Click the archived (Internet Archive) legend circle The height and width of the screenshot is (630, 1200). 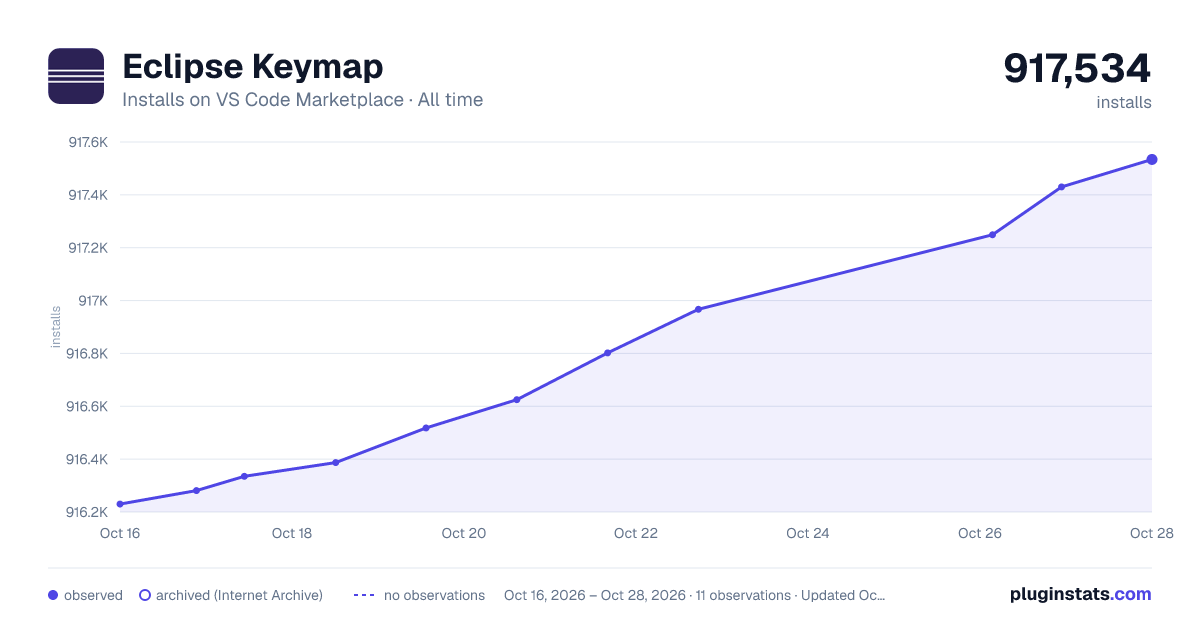click(144, 595)
